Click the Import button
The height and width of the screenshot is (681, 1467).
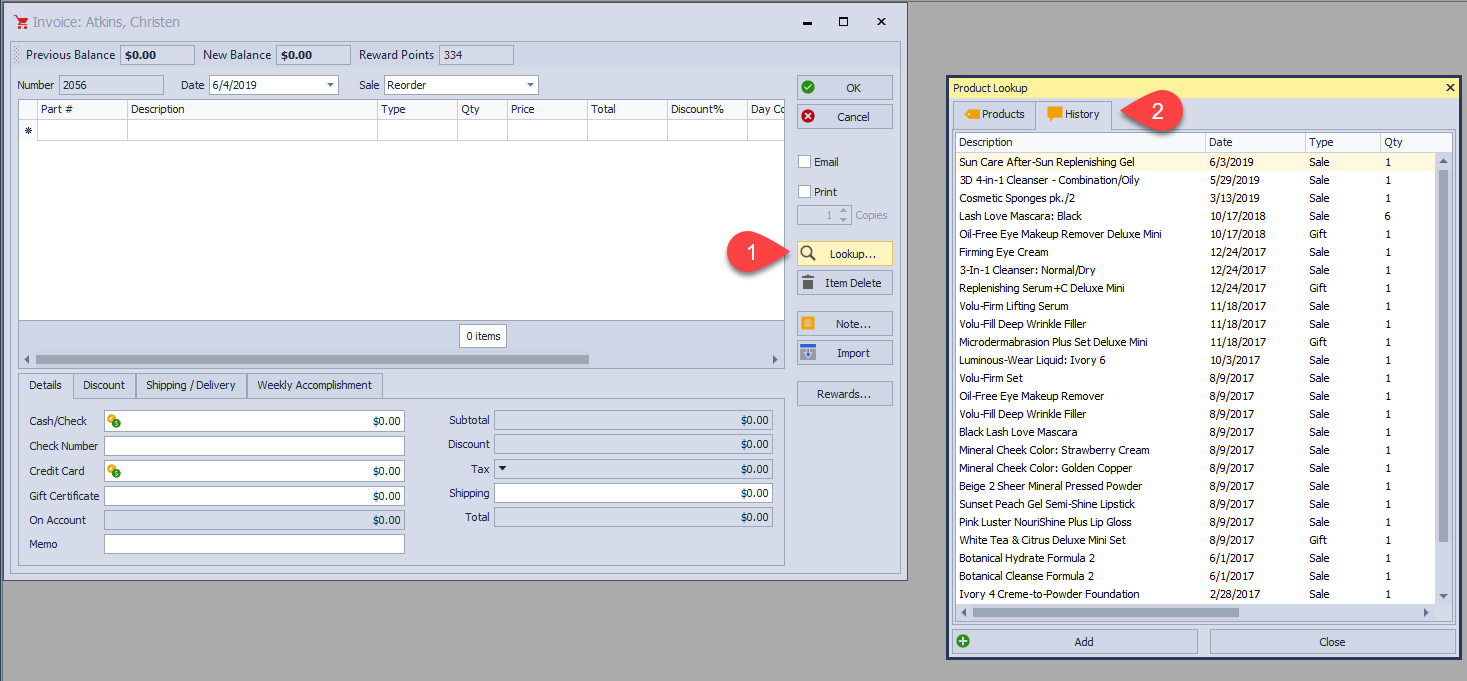pos(844,353)
